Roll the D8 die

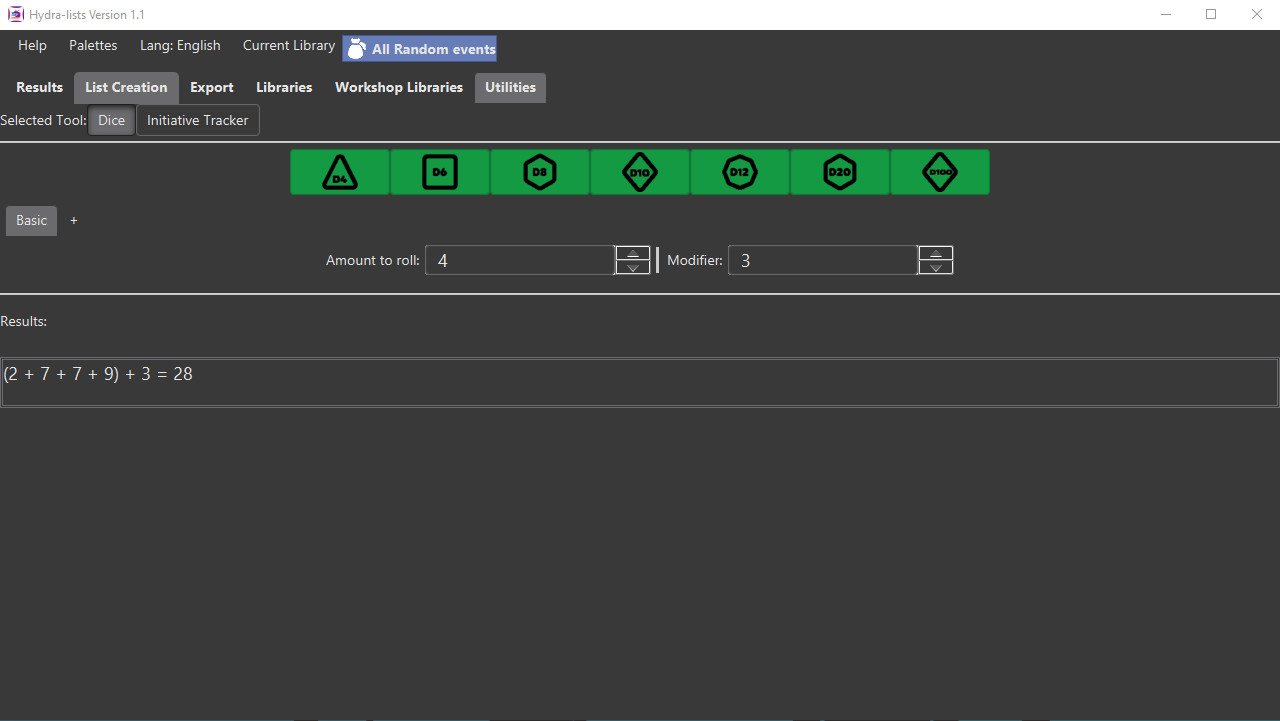[x=539, y=171]
